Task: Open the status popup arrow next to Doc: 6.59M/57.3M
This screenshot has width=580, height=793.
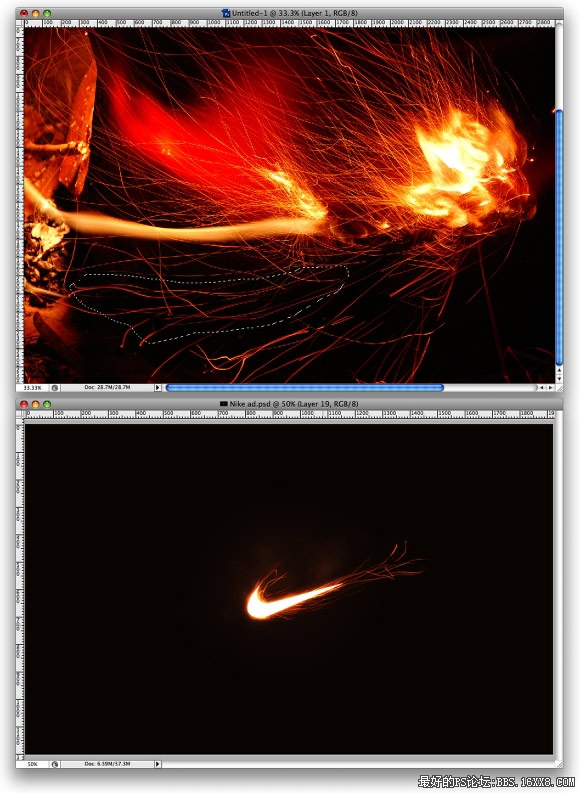Action: click(x=157, y=764)
